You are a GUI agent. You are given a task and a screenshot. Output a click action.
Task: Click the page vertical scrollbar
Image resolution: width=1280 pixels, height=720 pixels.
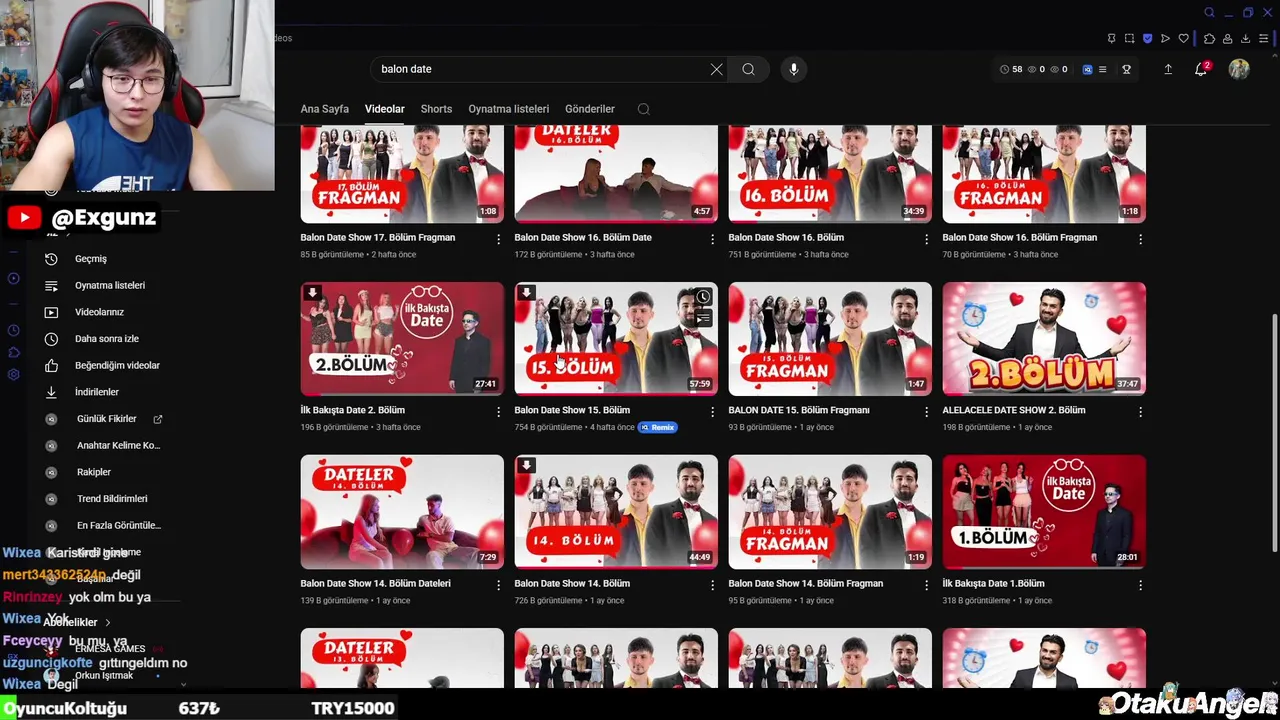coord(1273,431)
